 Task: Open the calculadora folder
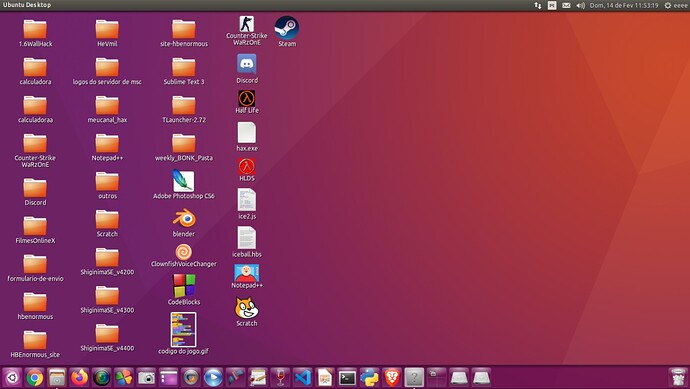(35, 67)
